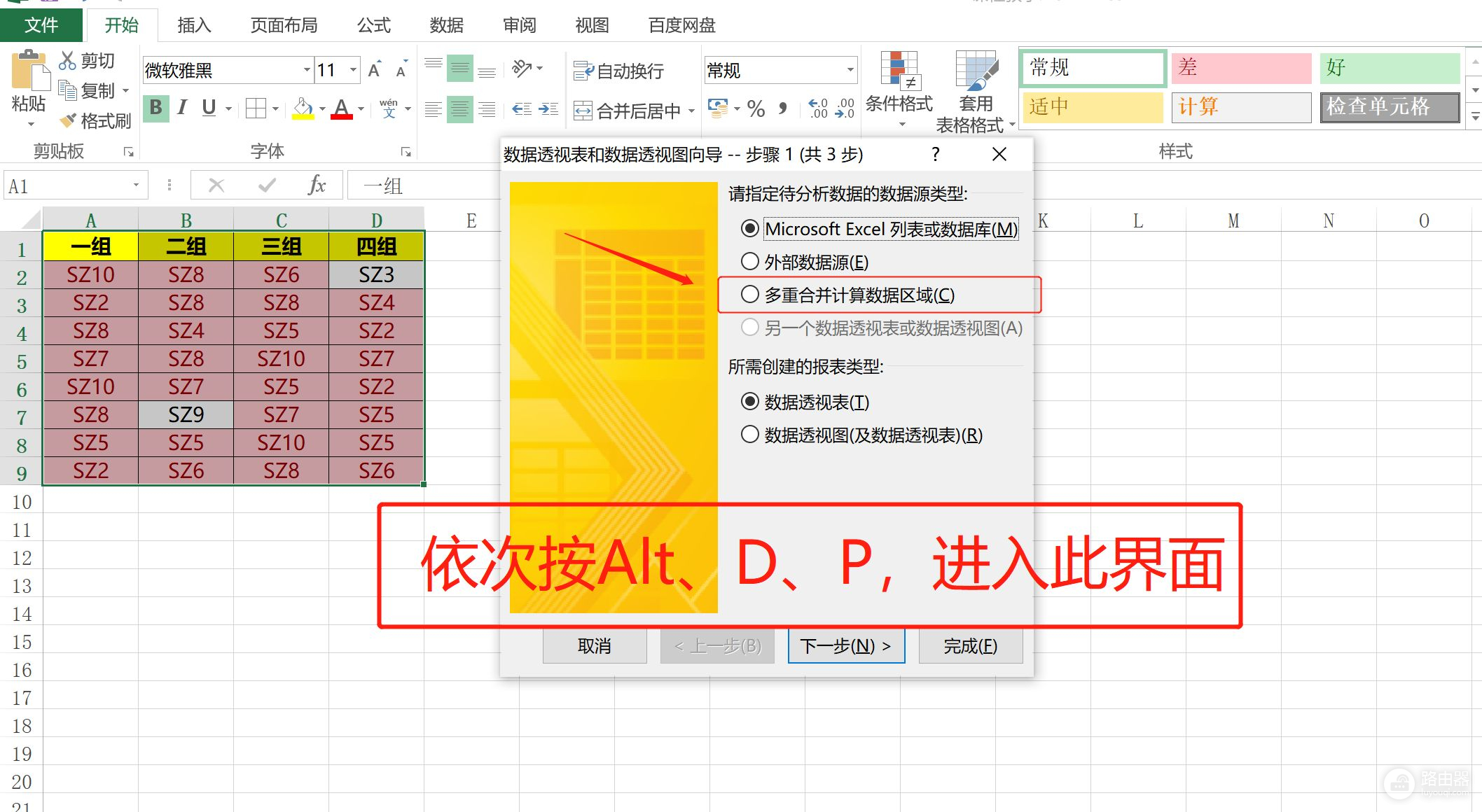
Task: Click the Italic formatting icon
Action: 182,108
